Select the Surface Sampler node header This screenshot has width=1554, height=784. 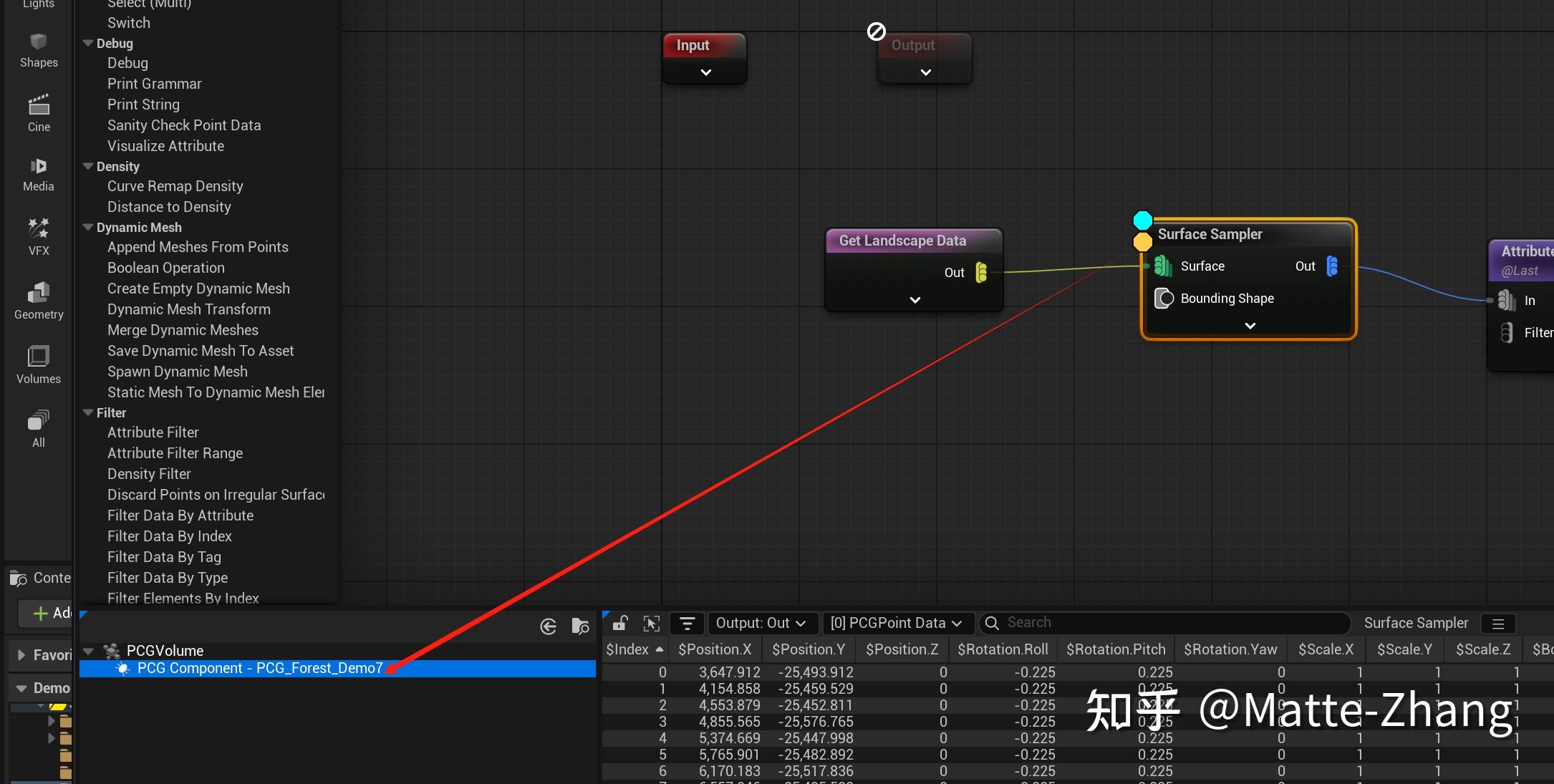tap(1210, 234)
